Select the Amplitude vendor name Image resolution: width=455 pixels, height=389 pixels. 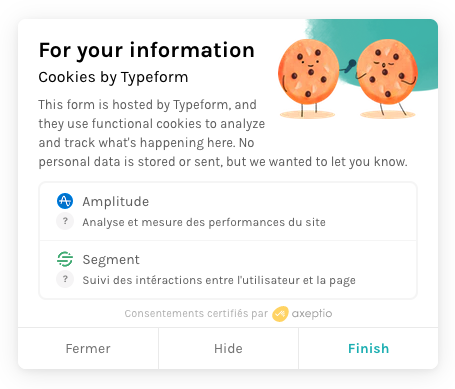(x=116, y=202)
